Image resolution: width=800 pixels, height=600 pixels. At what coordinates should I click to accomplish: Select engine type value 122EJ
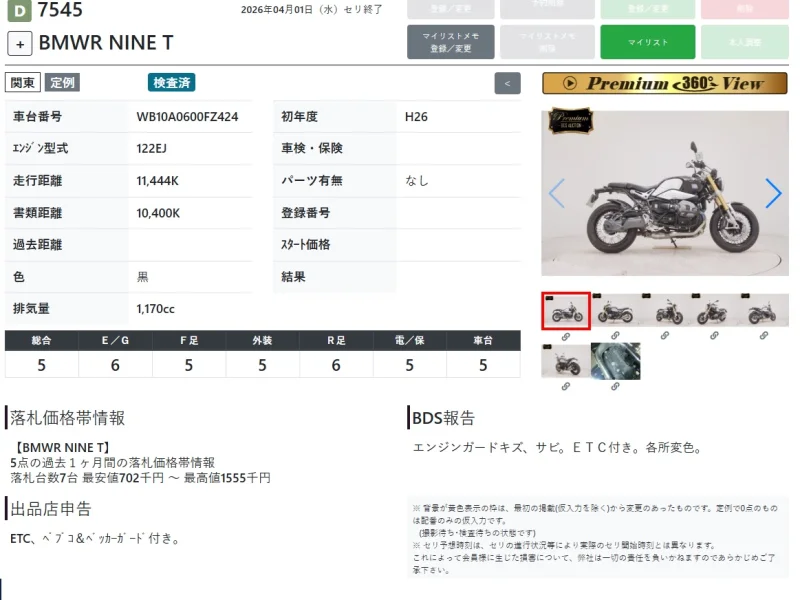pyautogui.click(x=152, y=148)
